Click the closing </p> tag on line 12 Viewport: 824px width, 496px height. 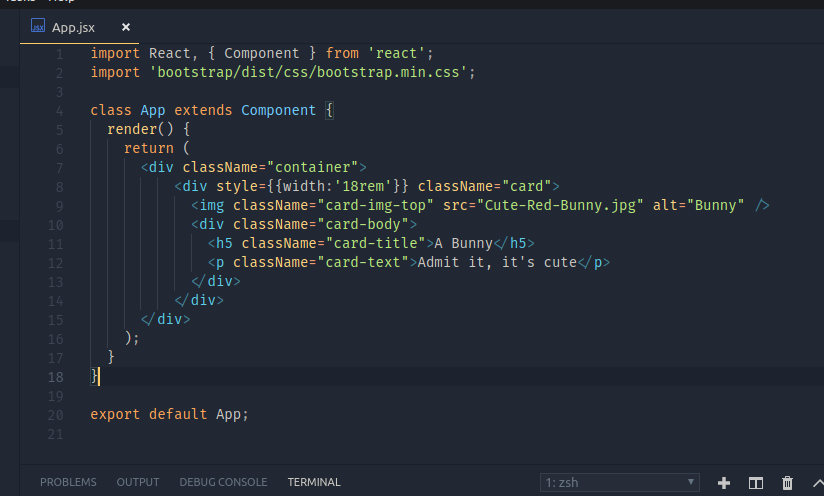(x=594, y=262)
